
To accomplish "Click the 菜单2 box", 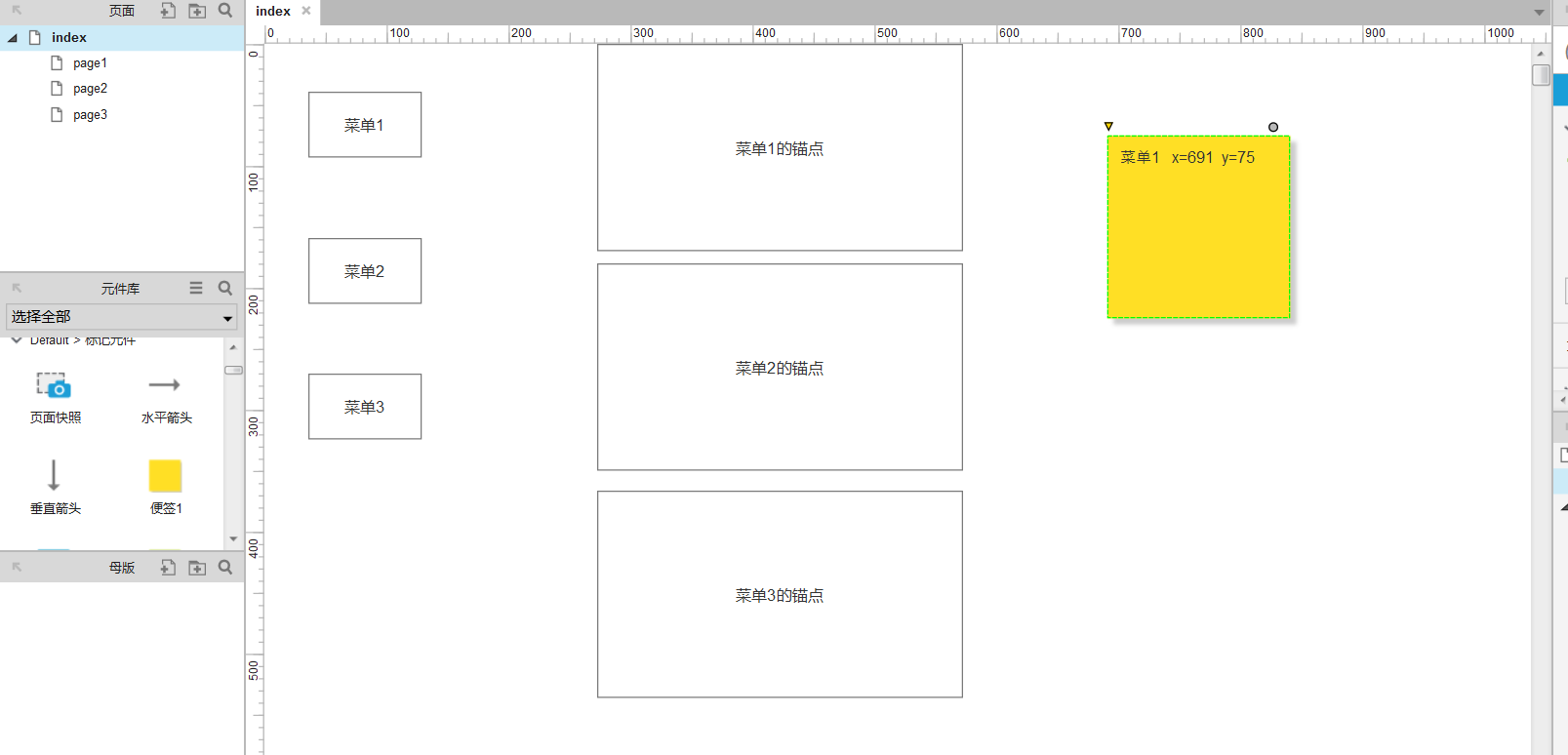I will click(365, 271).
